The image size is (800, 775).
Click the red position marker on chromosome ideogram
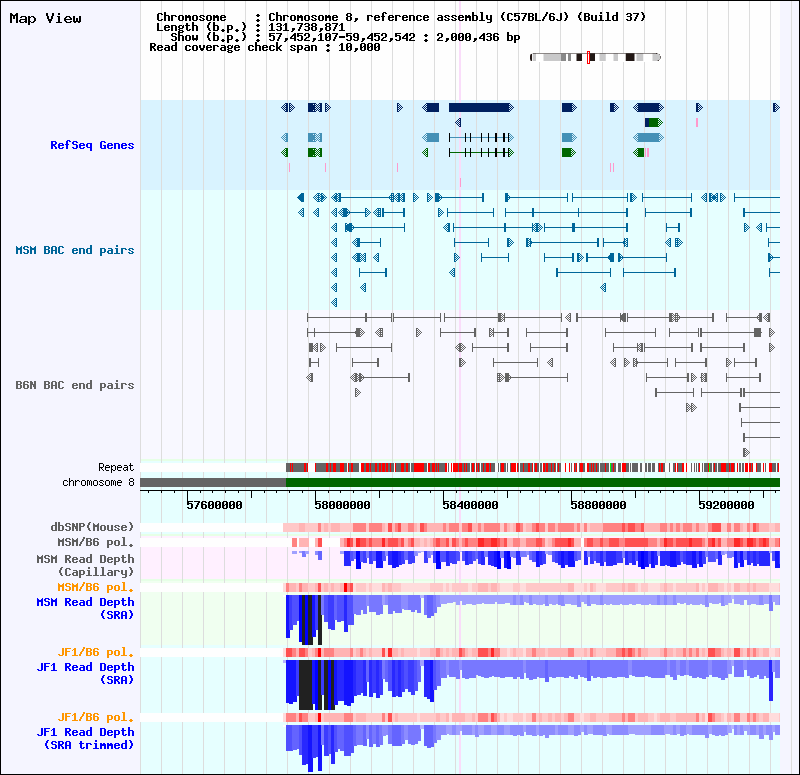click(x=588, y=57)
